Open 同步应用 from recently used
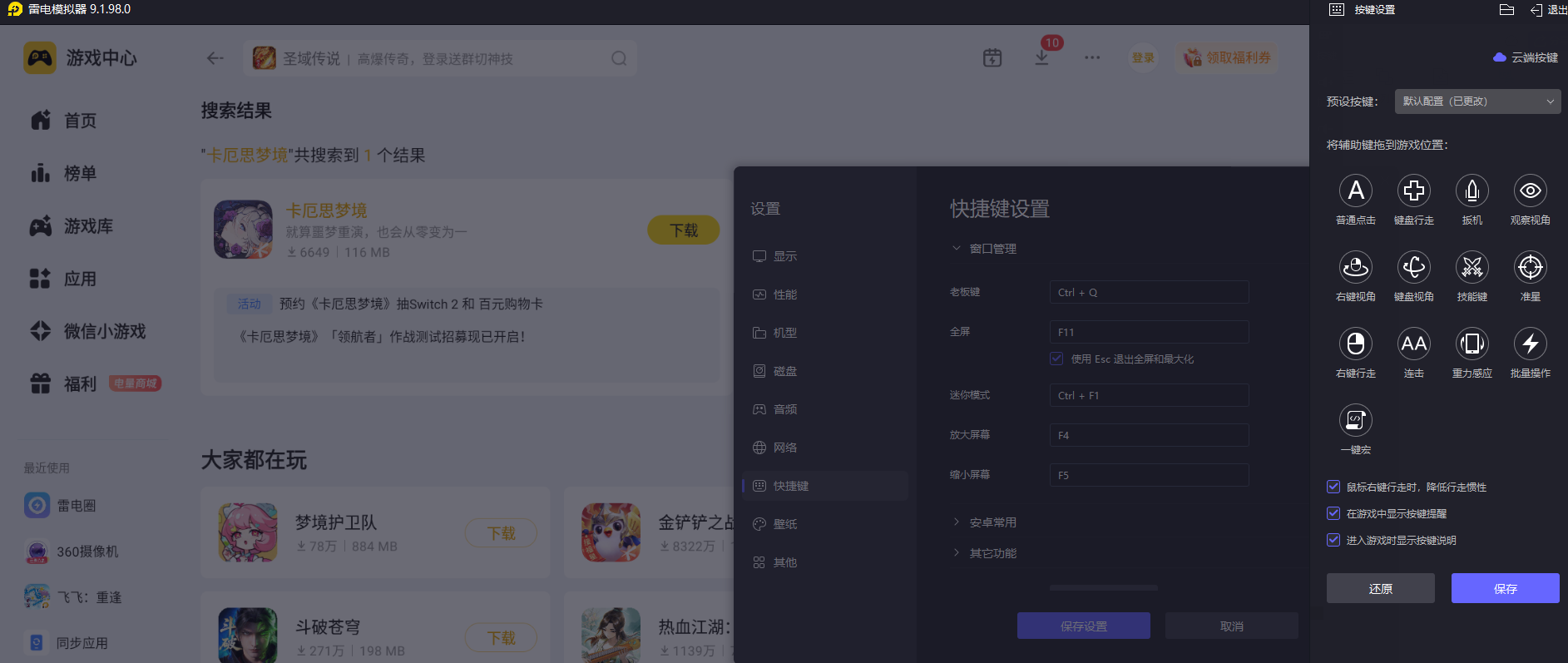The image size is (1568, 663). click(66, 643)
